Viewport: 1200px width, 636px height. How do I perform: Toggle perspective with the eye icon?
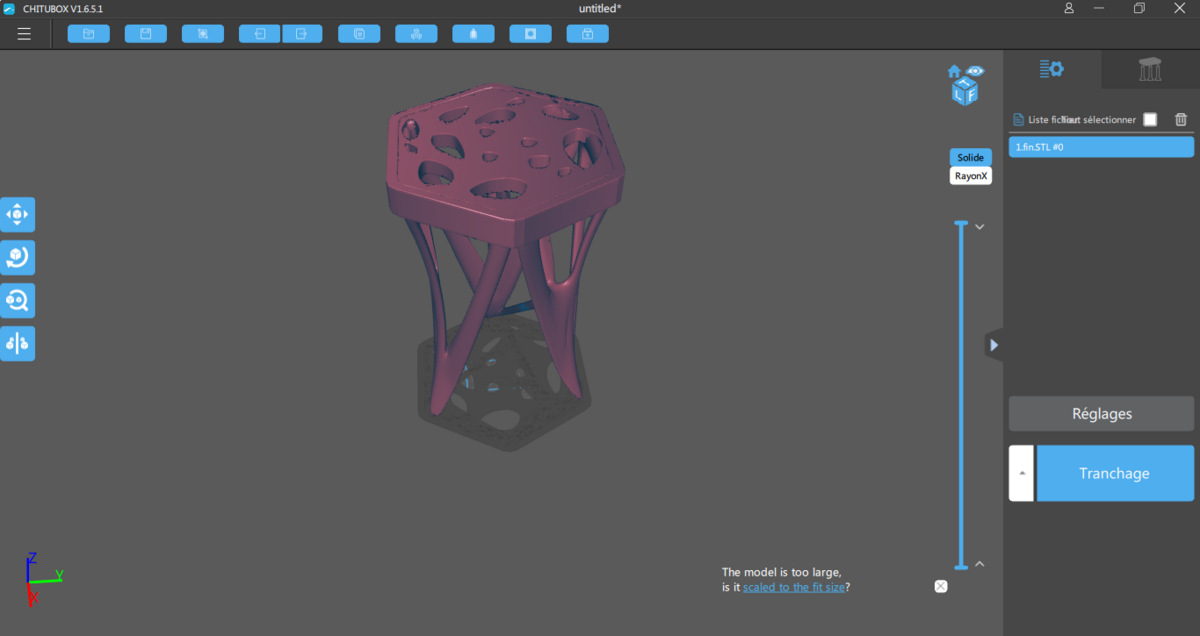(x=975, y=71)
